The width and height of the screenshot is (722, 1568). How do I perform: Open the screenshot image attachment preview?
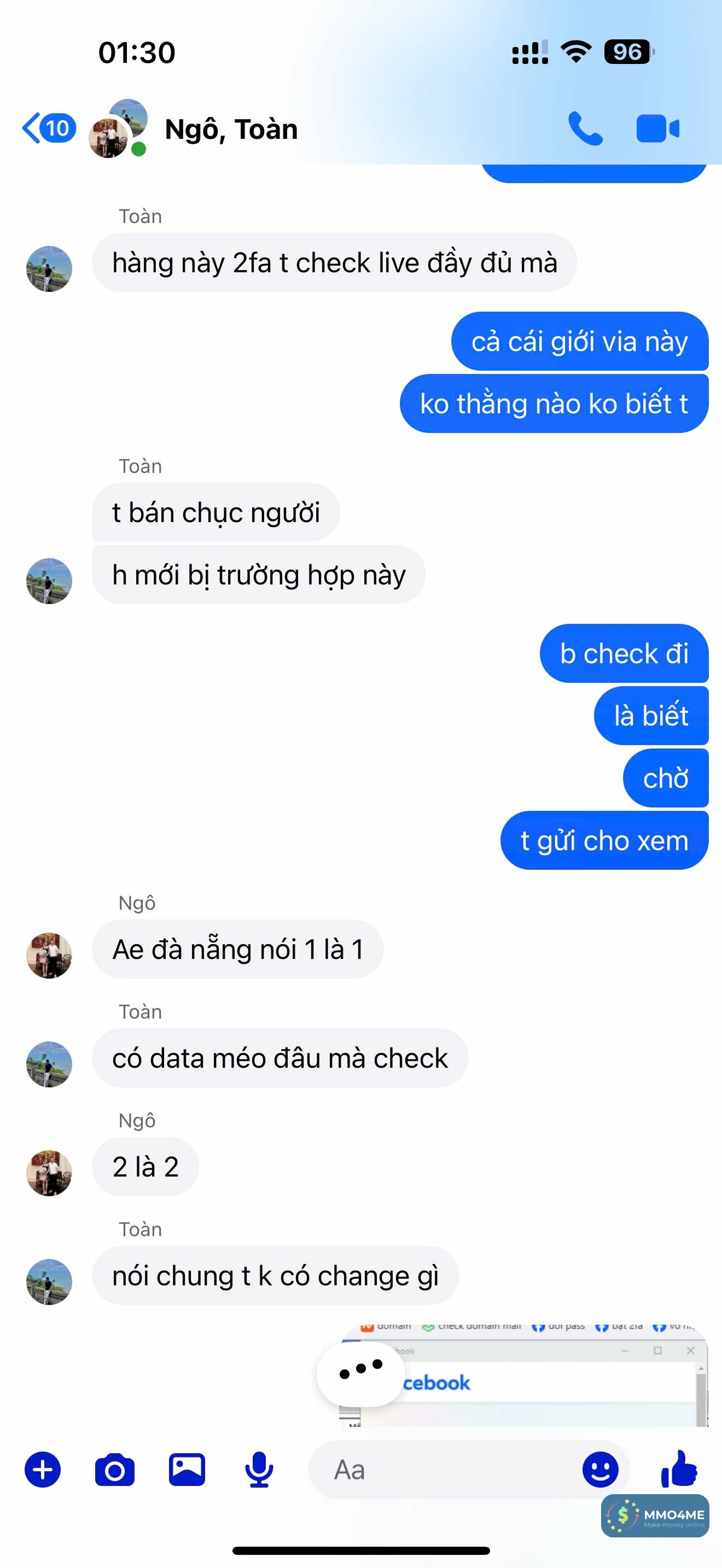tap(523, 1375)
